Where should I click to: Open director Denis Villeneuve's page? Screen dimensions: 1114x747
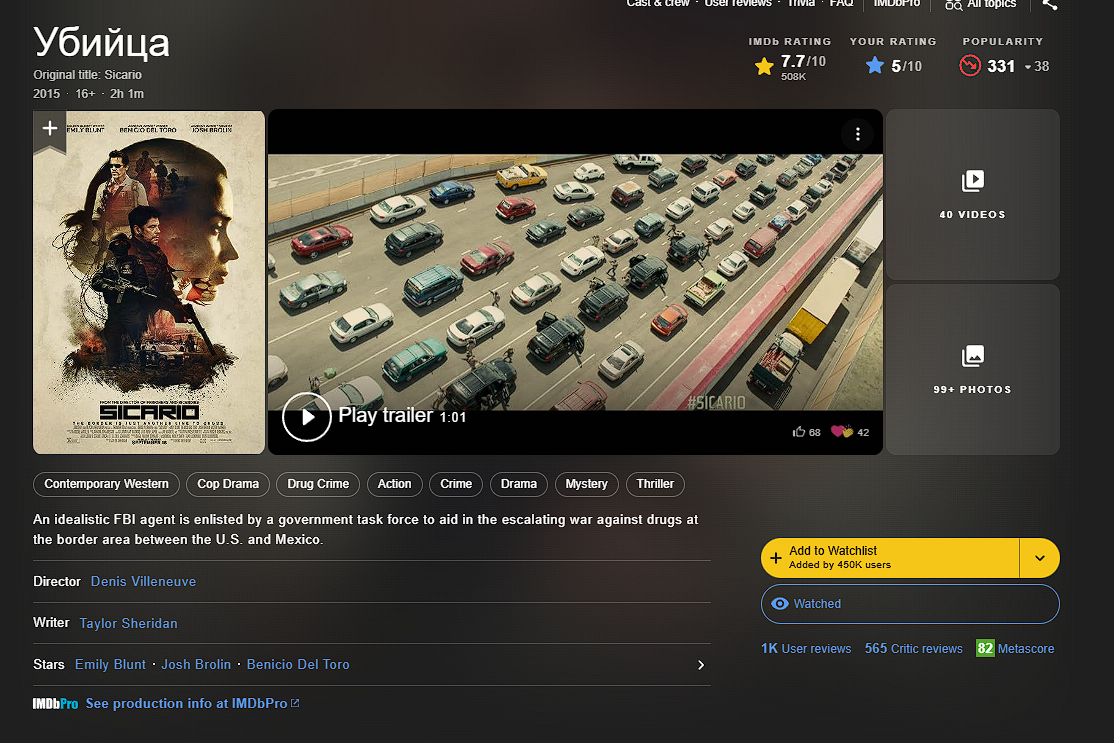144,581
